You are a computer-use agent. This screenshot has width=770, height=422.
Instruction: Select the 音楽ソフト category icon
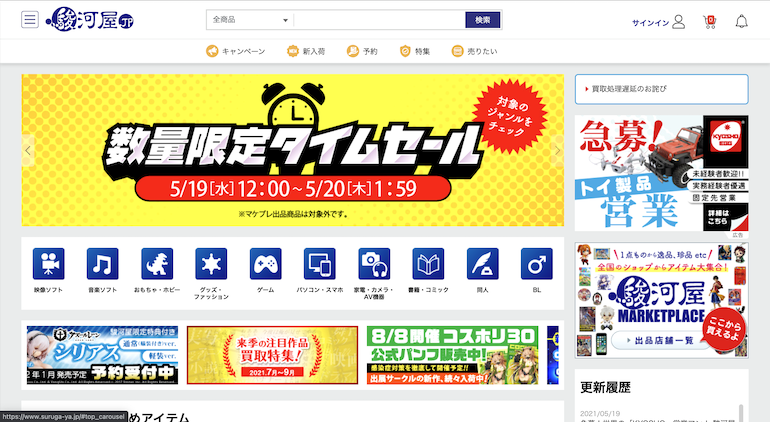pos(103,264)
